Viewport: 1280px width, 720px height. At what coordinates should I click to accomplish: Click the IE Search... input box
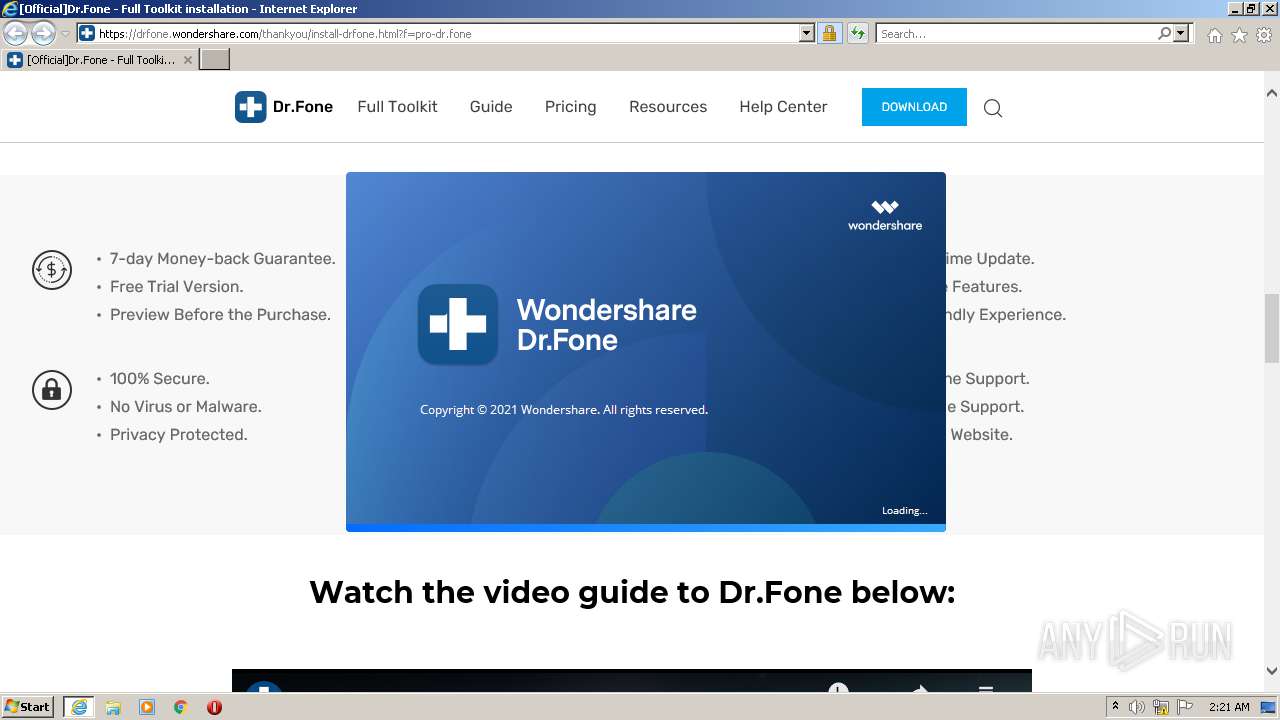coord(1015,33)
